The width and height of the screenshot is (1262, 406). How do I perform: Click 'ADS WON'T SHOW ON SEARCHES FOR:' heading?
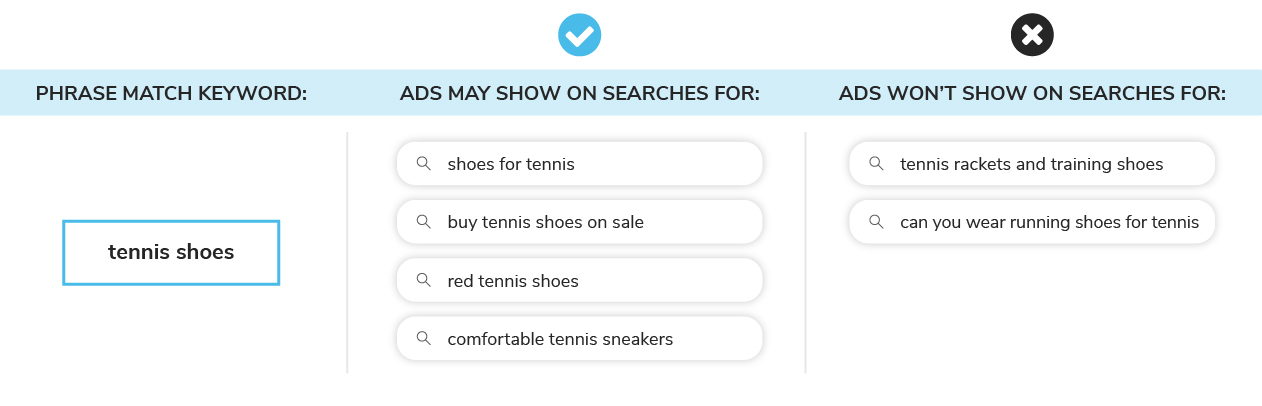1032,94
